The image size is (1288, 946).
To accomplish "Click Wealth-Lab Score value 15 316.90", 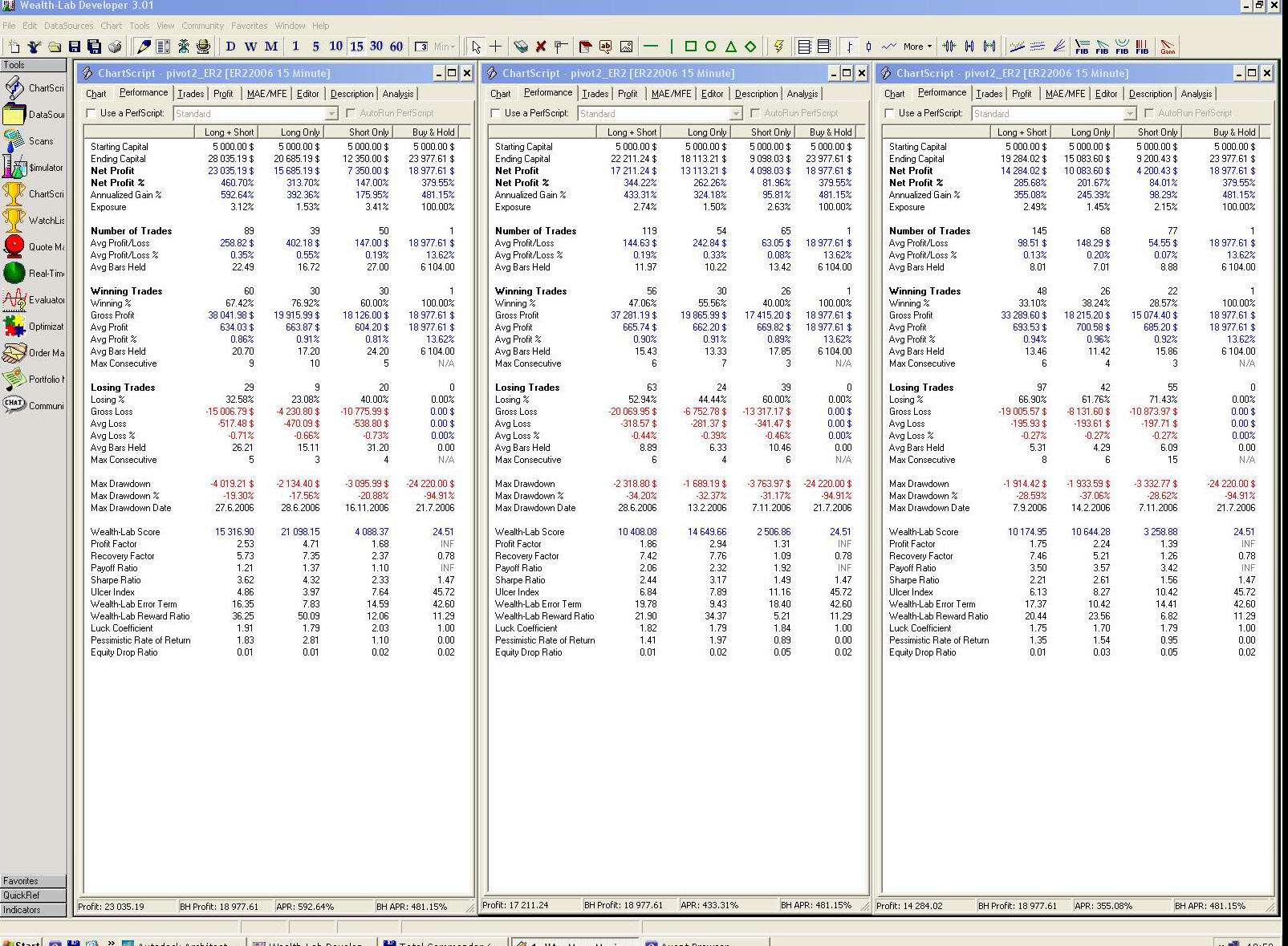I will click(x=234, y=532).
